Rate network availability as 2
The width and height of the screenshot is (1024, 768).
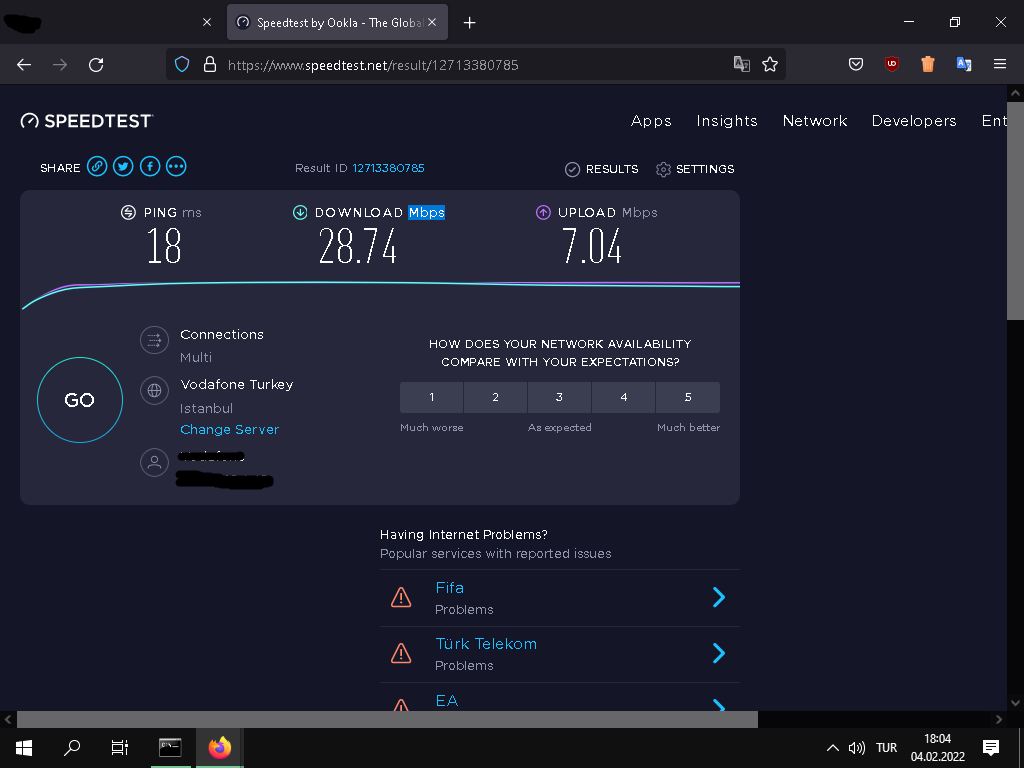click(x=496, y=397)
